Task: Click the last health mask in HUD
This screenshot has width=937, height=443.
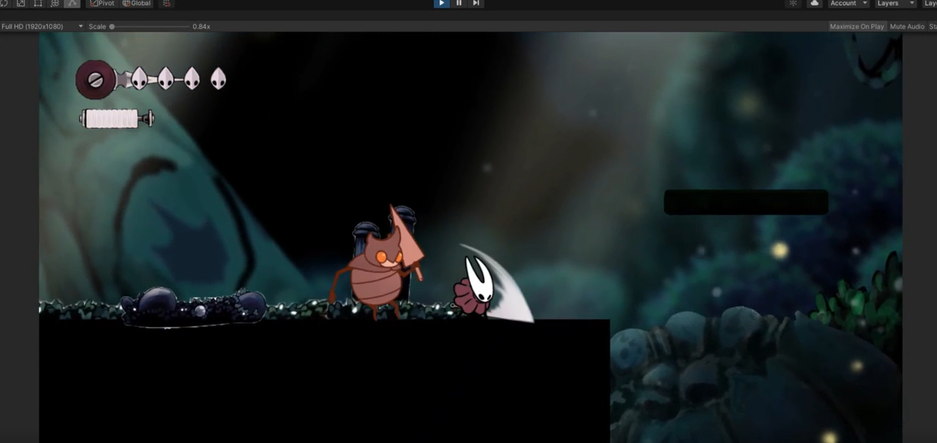Action: pos(218,78)
